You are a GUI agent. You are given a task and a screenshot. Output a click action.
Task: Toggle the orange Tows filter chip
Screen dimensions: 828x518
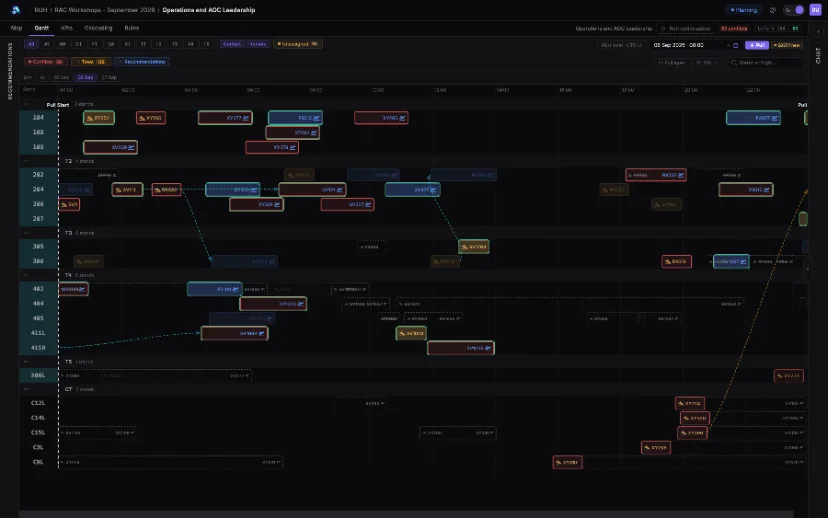(91, 62)
